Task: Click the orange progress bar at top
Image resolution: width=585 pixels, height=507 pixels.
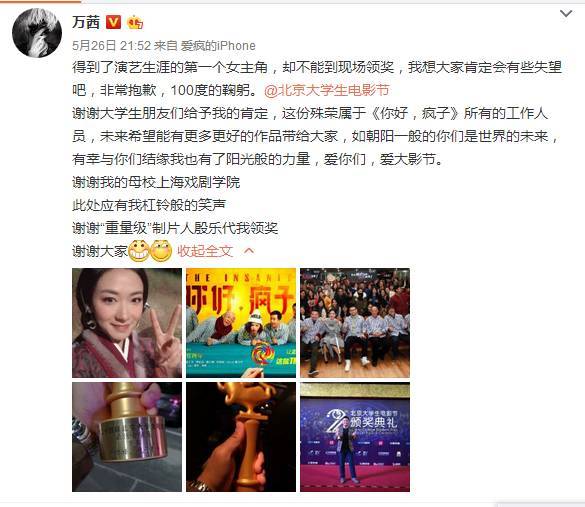Action: 40,1
